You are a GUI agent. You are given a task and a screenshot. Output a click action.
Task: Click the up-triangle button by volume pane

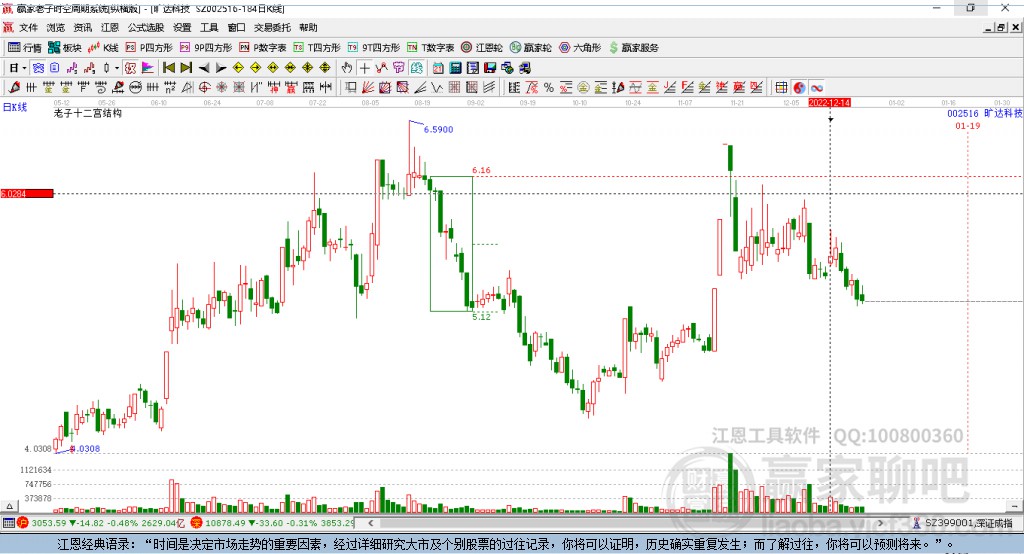[x=9, y=506]
